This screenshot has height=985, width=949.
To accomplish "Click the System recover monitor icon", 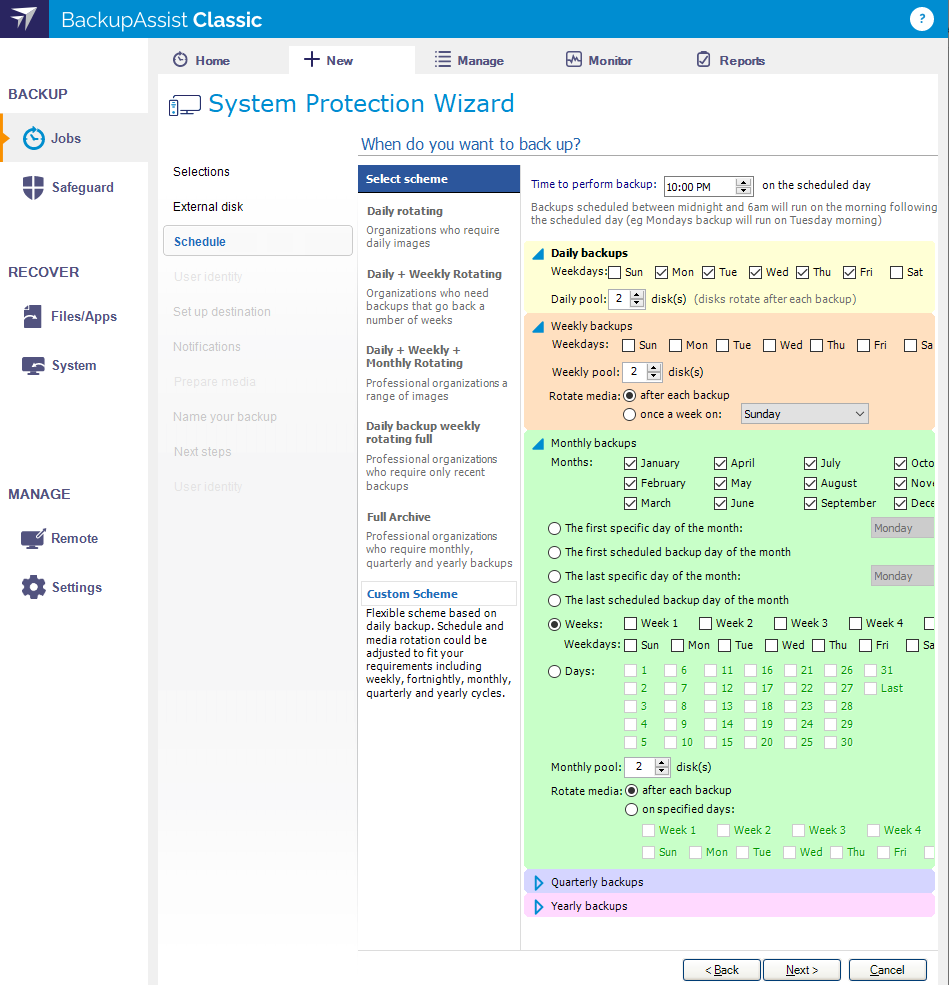I will tap(33, 365).
